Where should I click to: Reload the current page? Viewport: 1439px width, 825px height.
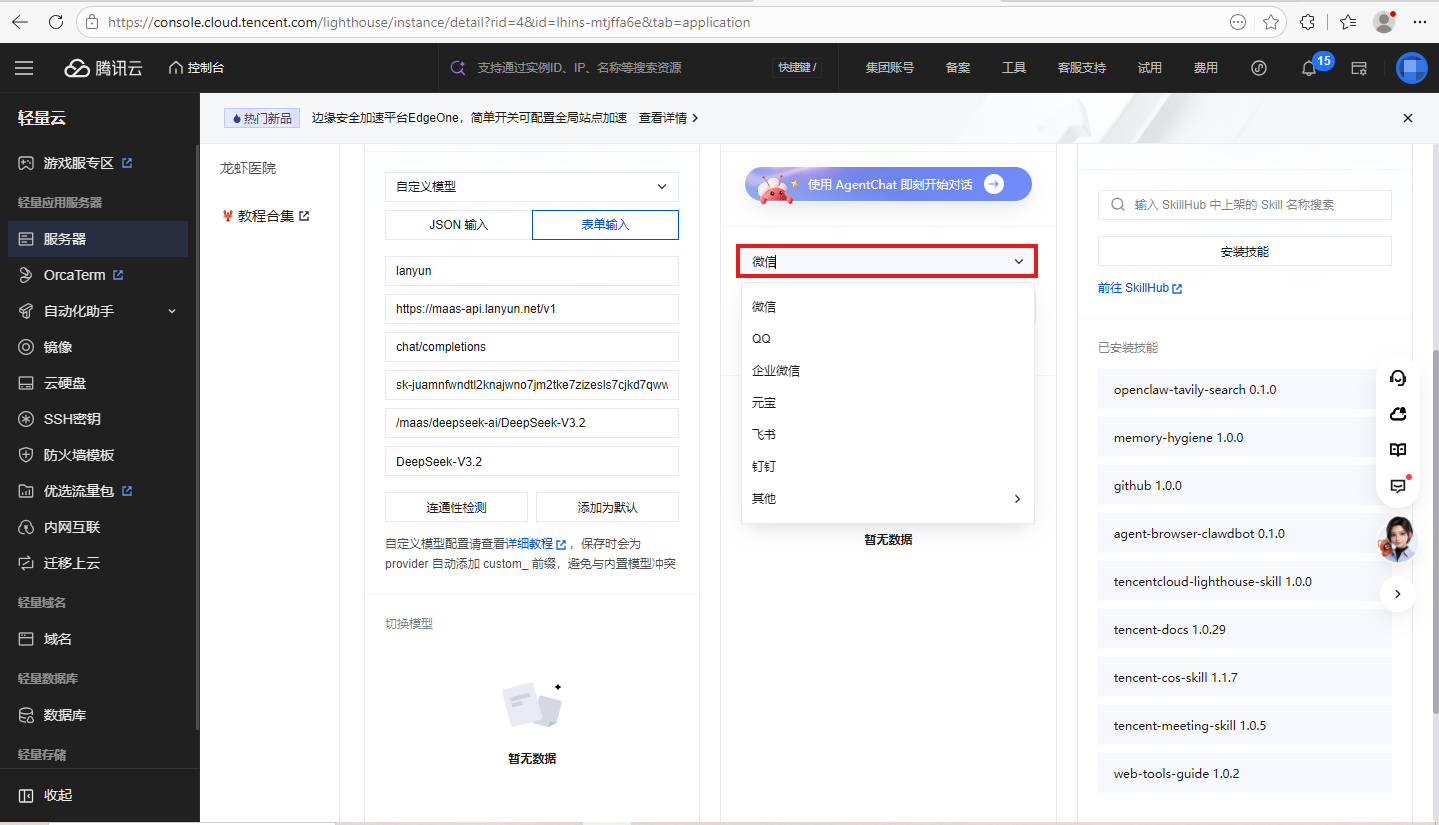(56, 22)
